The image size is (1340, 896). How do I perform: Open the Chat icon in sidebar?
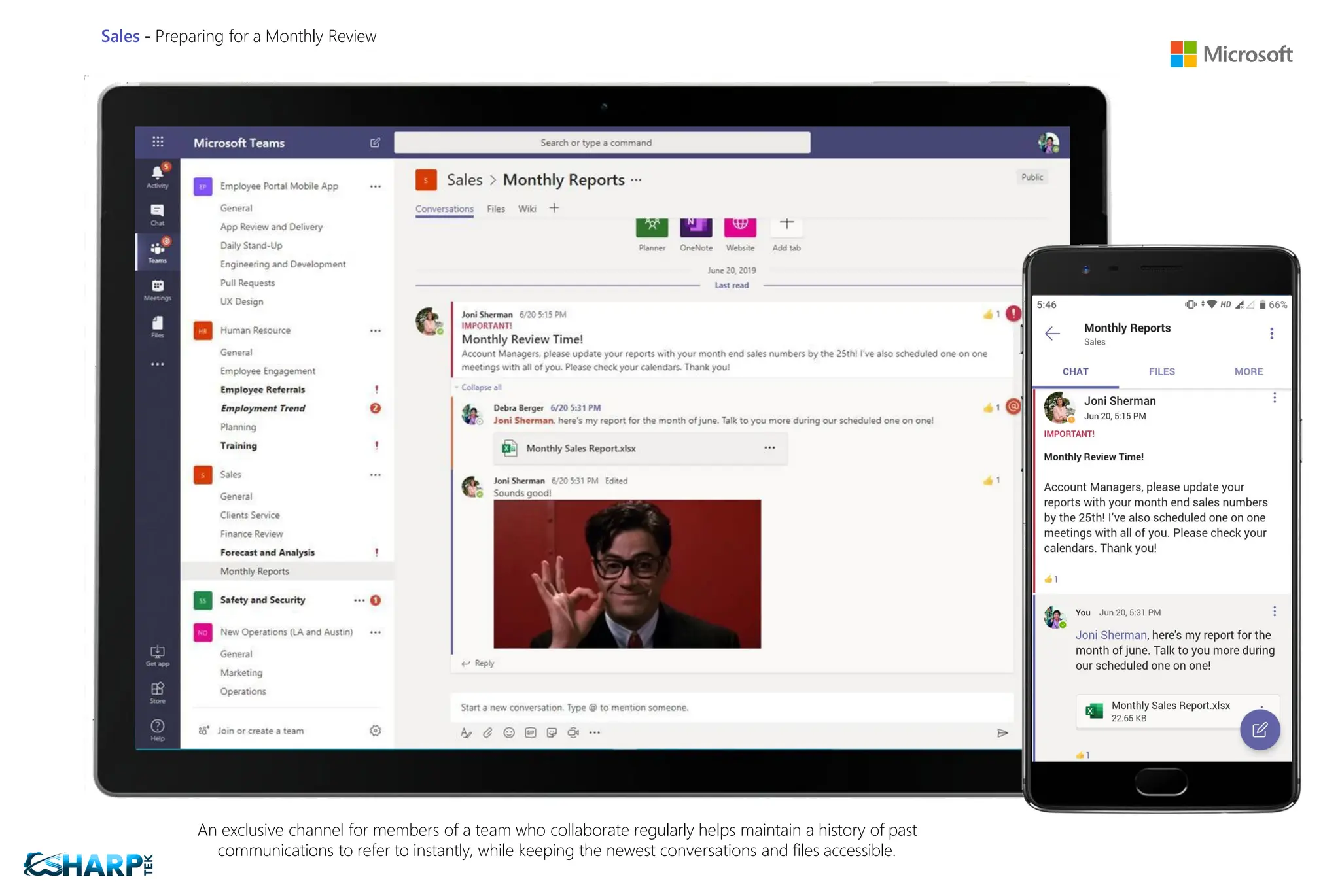pos(157,215)
